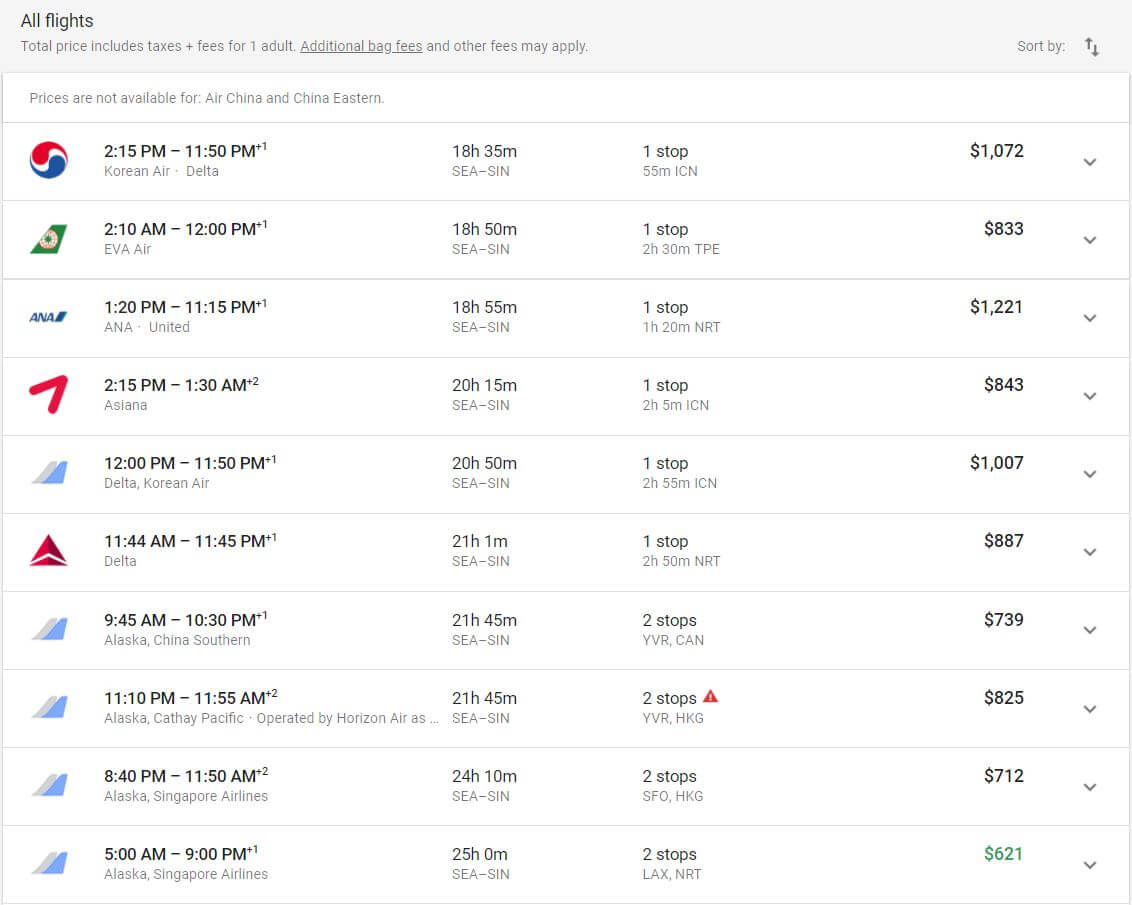1132x905 pixels.
Task: Expand the $1,072 Korean Air flight details
Action: click(1090, 162)
